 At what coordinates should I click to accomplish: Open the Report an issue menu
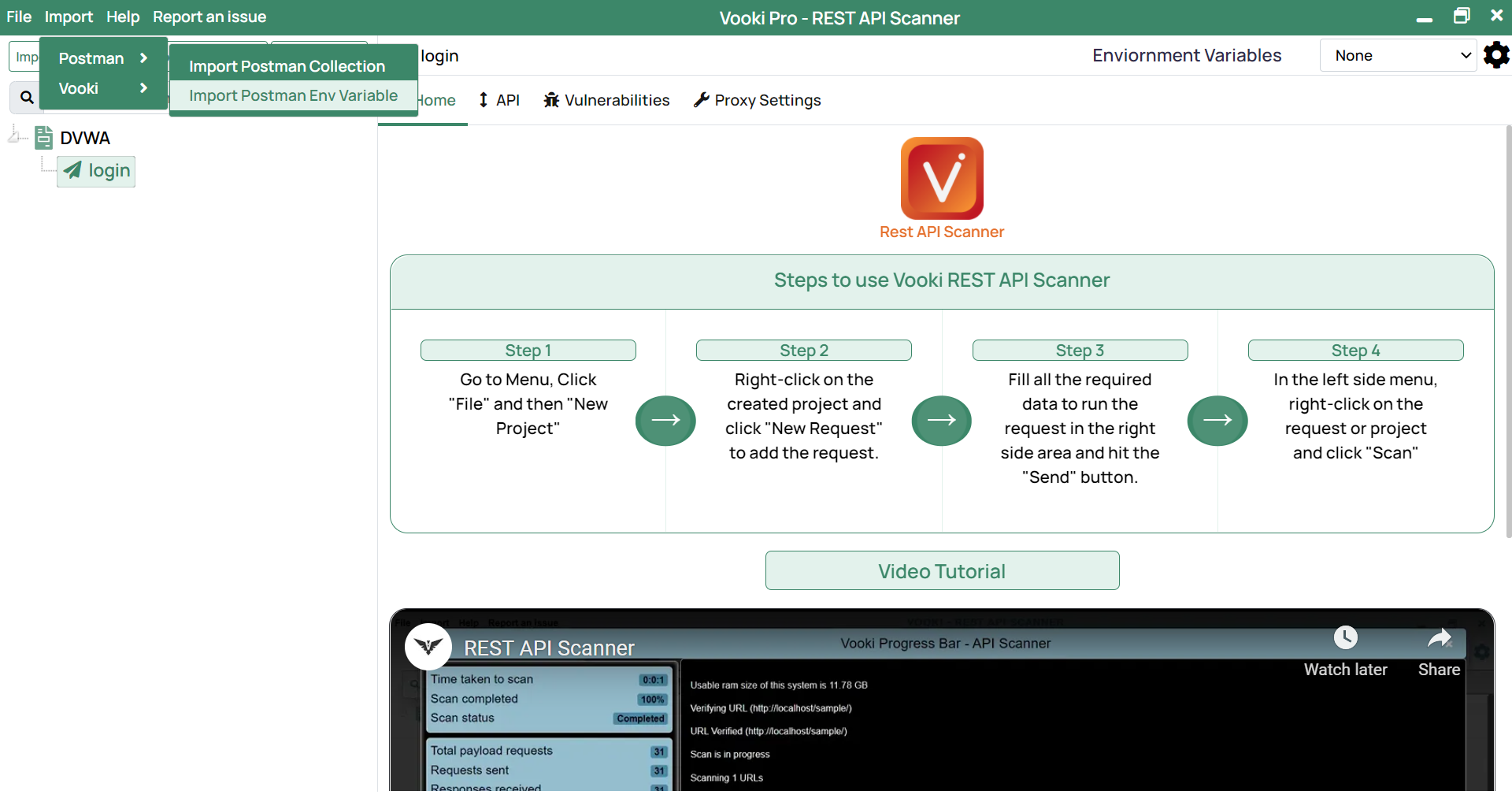[209, 17]
